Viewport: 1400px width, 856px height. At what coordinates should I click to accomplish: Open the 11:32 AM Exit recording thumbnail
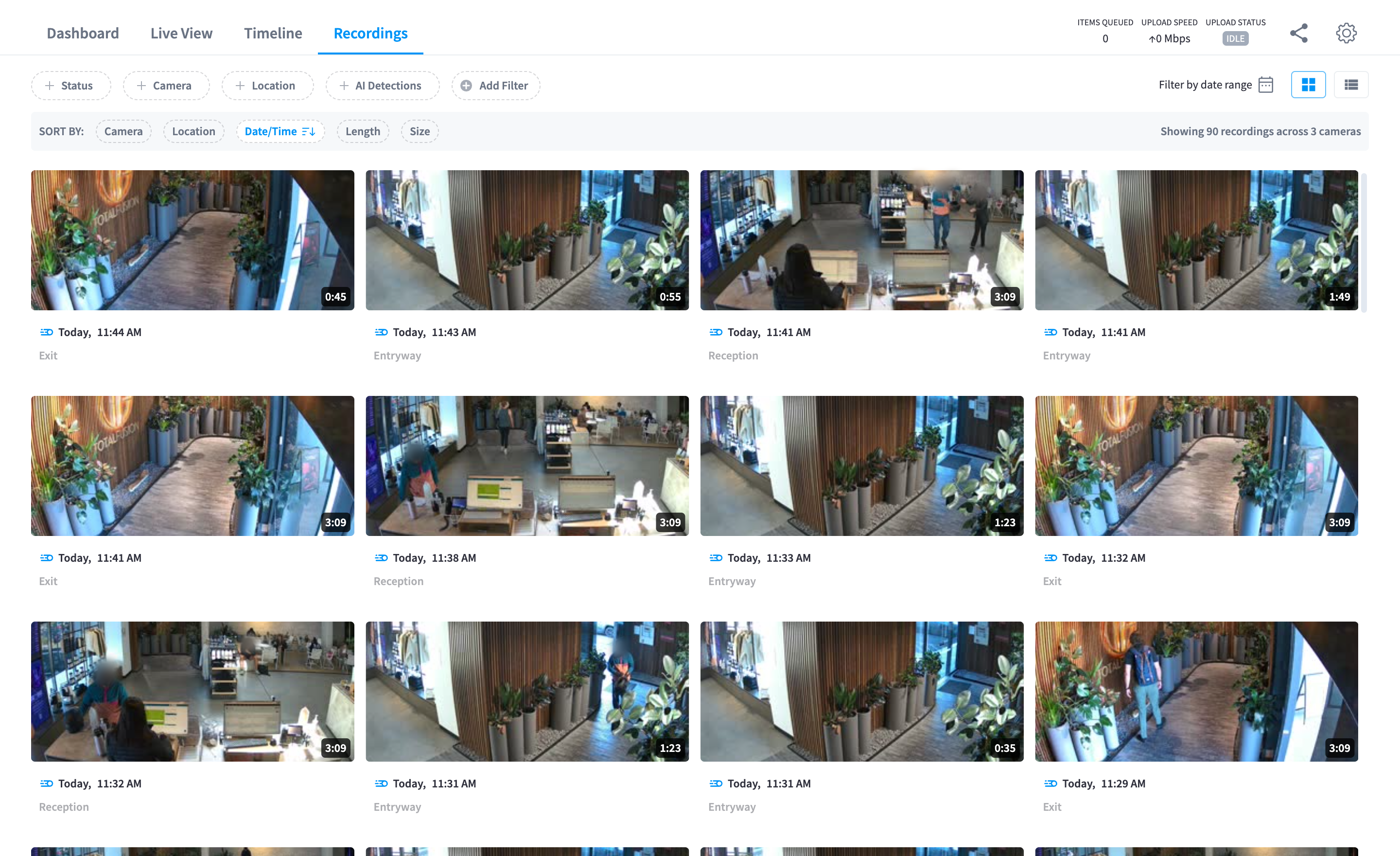[x=1197, y=465]
